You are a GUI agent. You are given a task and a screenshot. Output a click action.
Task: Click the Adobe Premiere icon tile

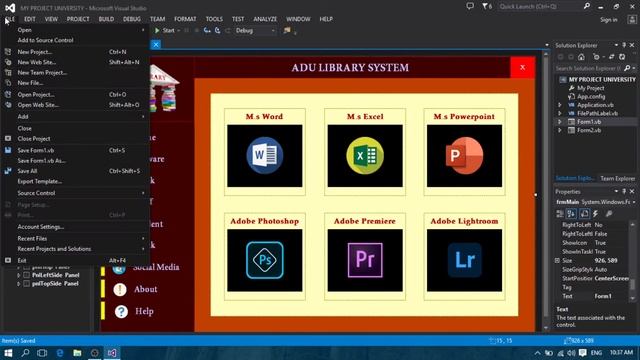click(x=365, y=260)
